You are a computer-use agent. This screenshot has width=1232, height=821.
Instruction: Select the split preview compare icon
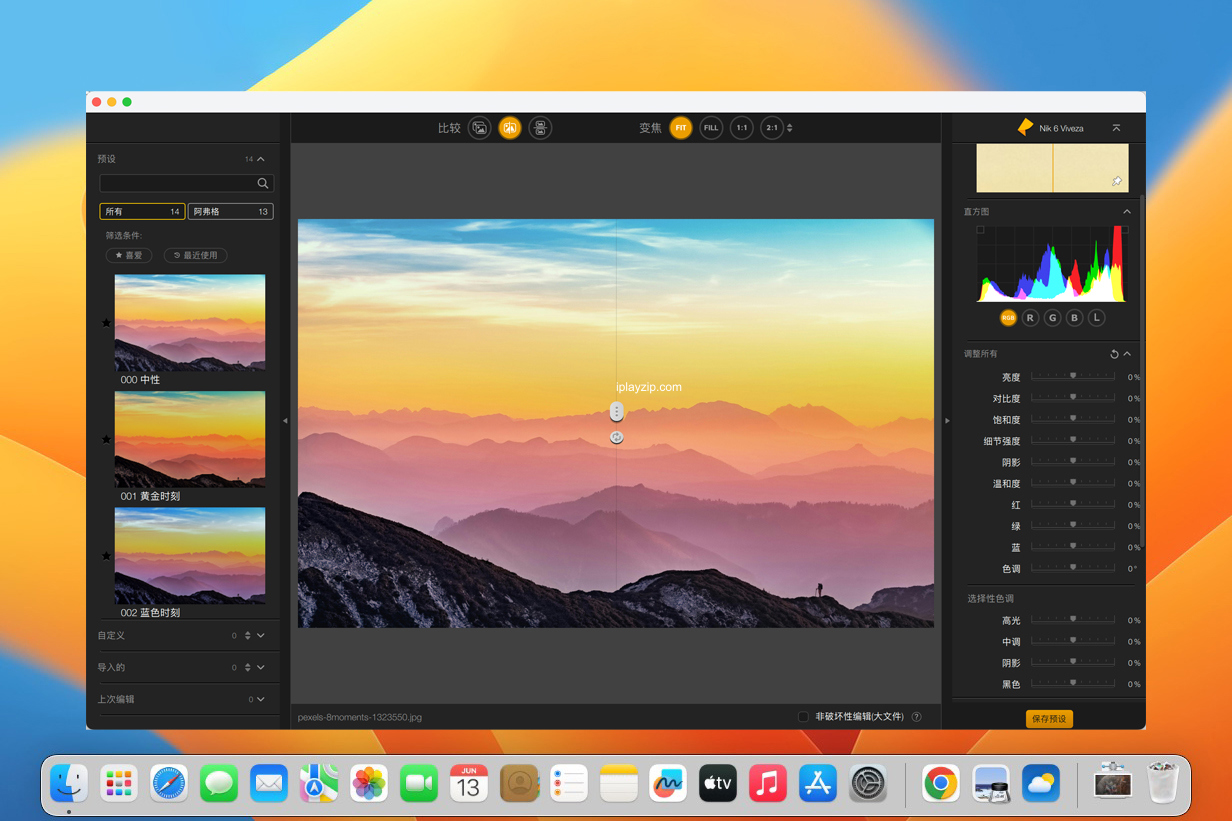pyautogui.click(x=510, y=128)
